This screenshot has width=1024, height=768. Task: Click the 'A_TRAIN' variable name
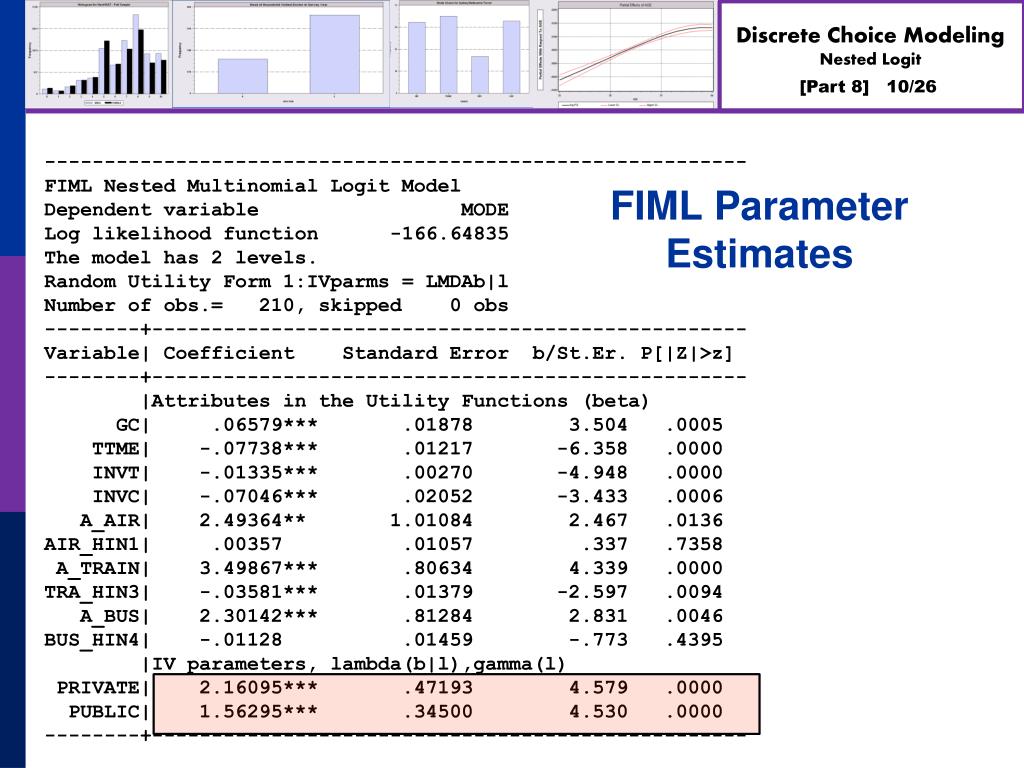pos(98,569)
